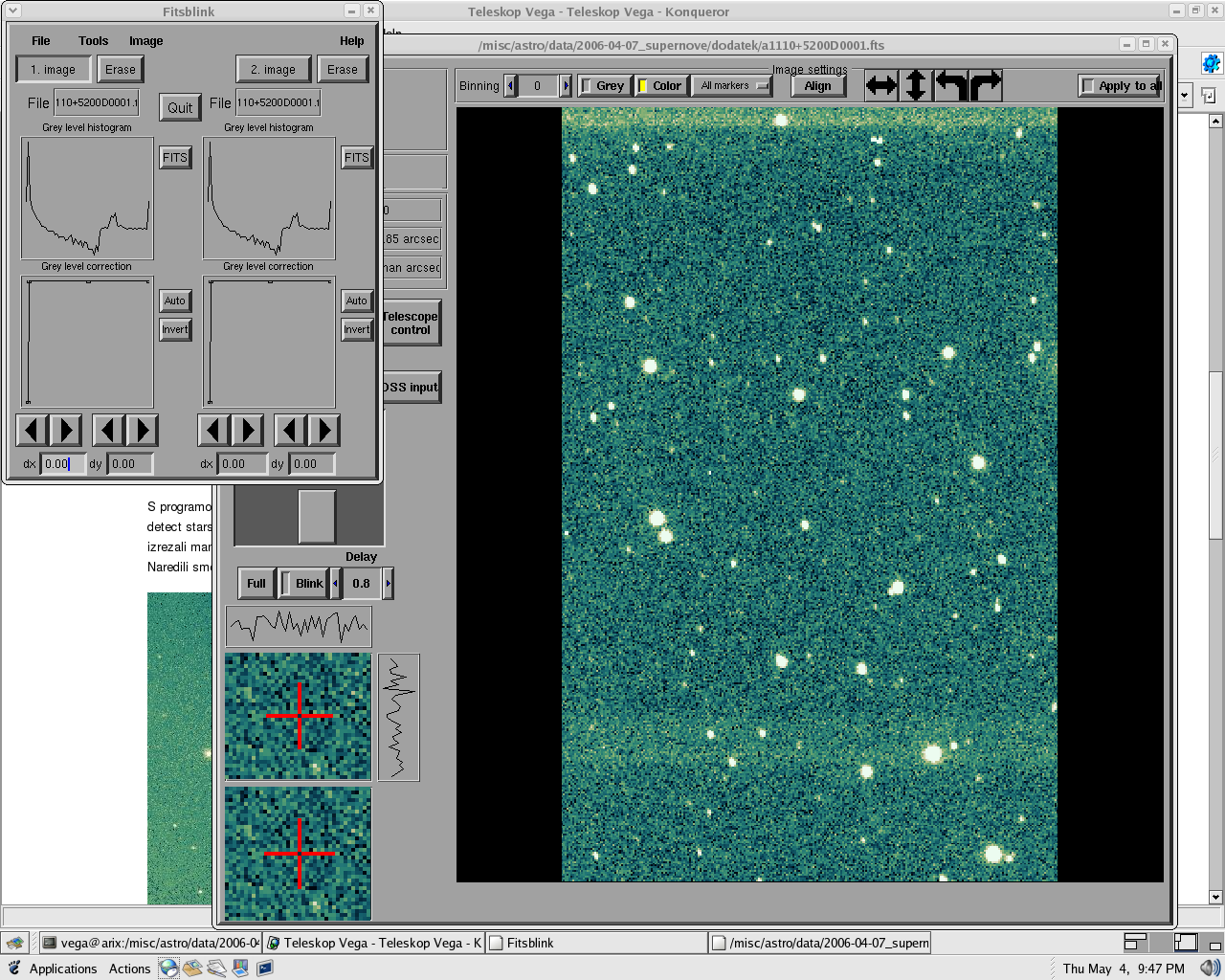Click the Full button
Viewport: 1225px width, 980px height.
tap(256, 583)
